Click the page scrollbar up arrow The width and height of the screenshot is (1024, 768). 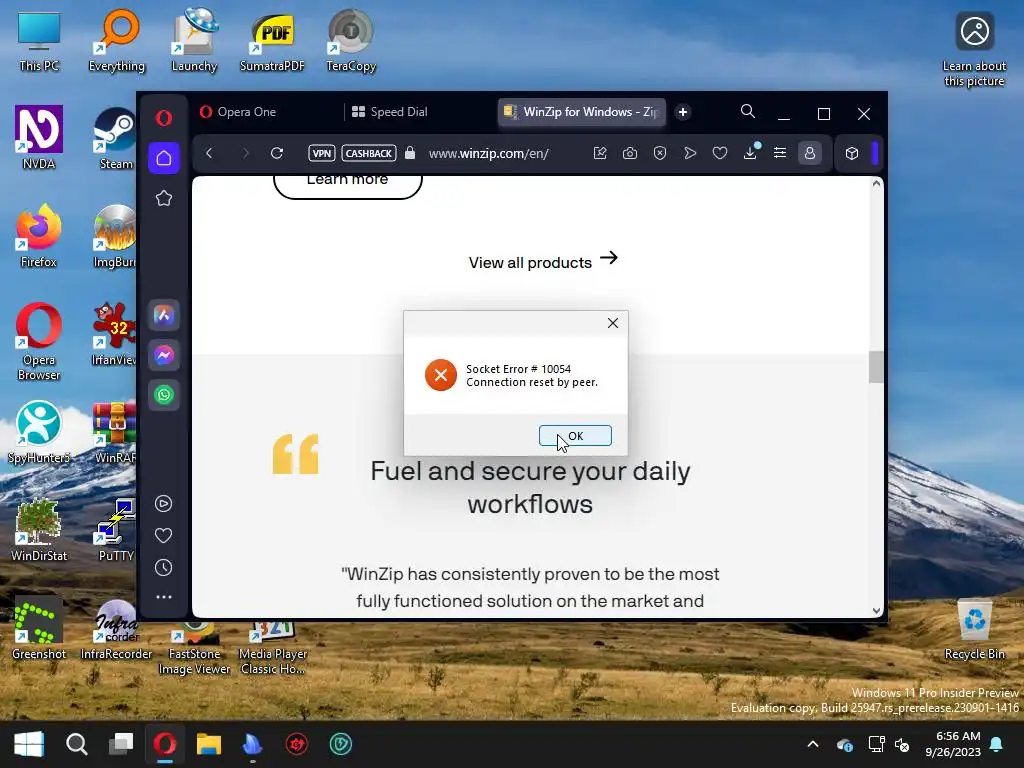[x=876, y=184]
